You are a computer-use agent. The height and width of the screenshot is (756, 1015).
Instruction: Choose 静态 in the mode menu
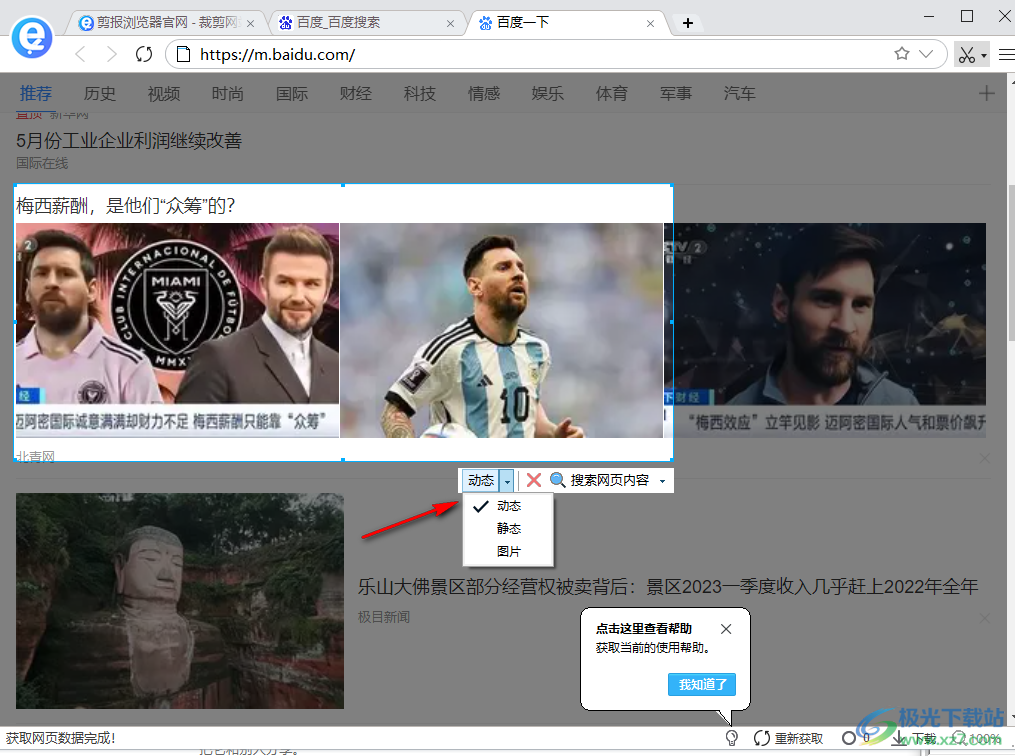508,529
